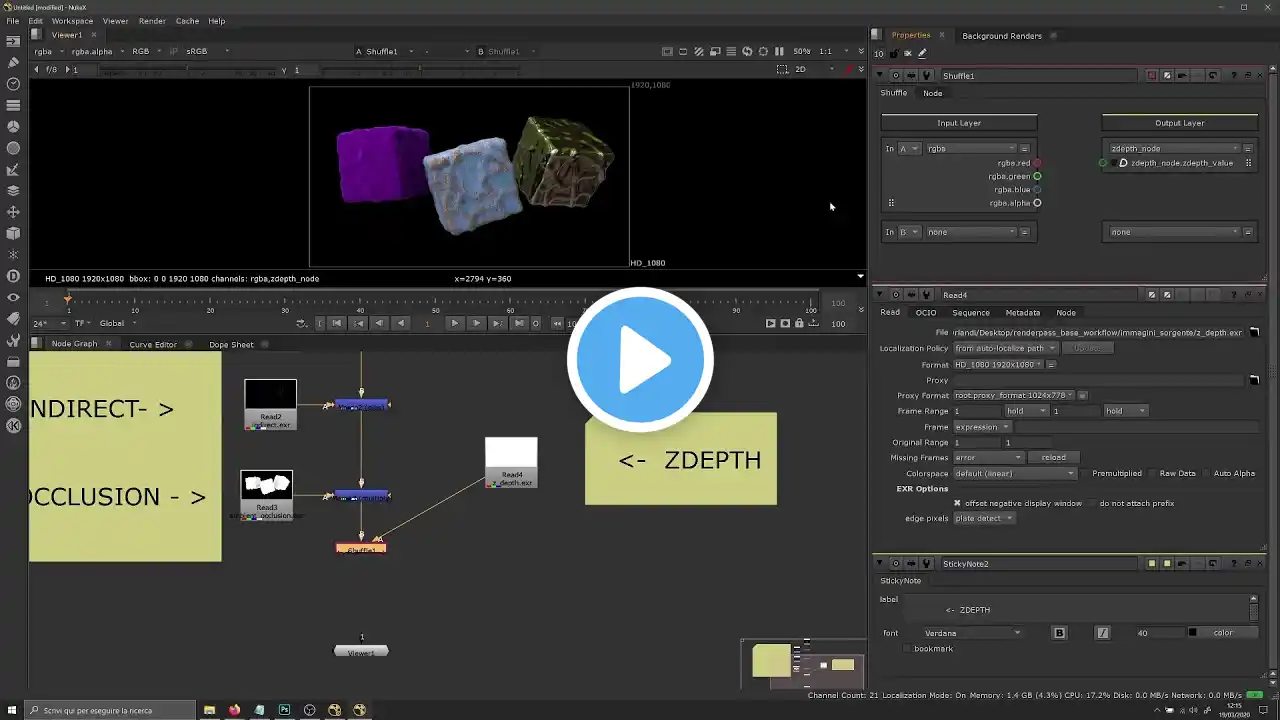This screenshot has width=1280, height=720.
Task: Expand the zdepth_node output layer dropdown
Action: [x=1175, y=148]
